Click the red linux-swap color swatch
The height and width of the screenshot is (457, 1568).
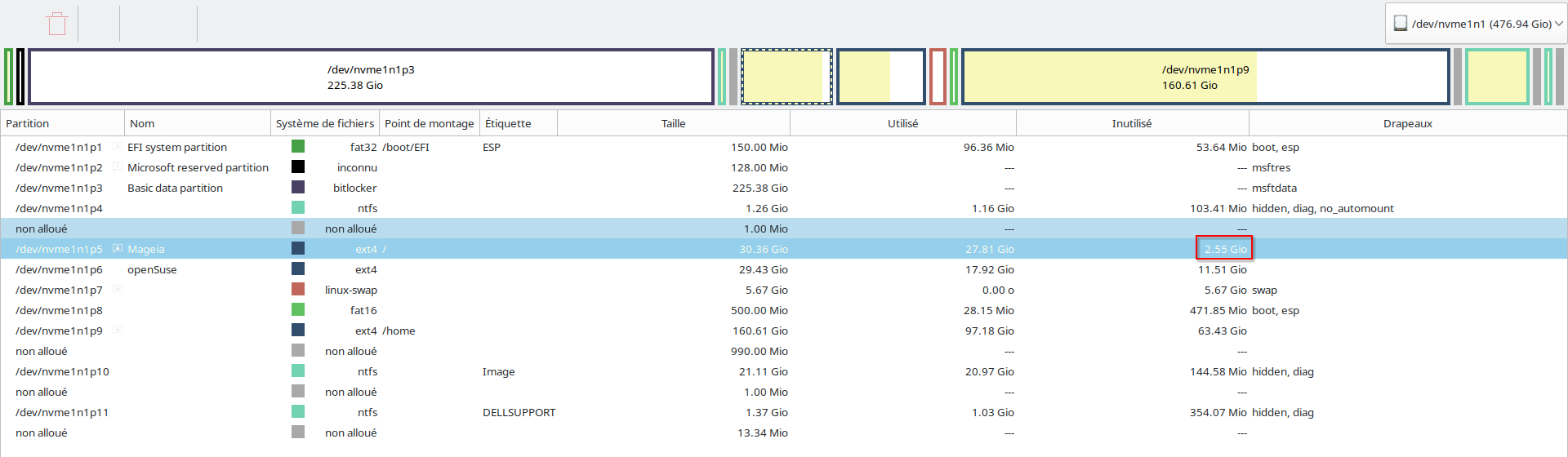tap(298, 289)
